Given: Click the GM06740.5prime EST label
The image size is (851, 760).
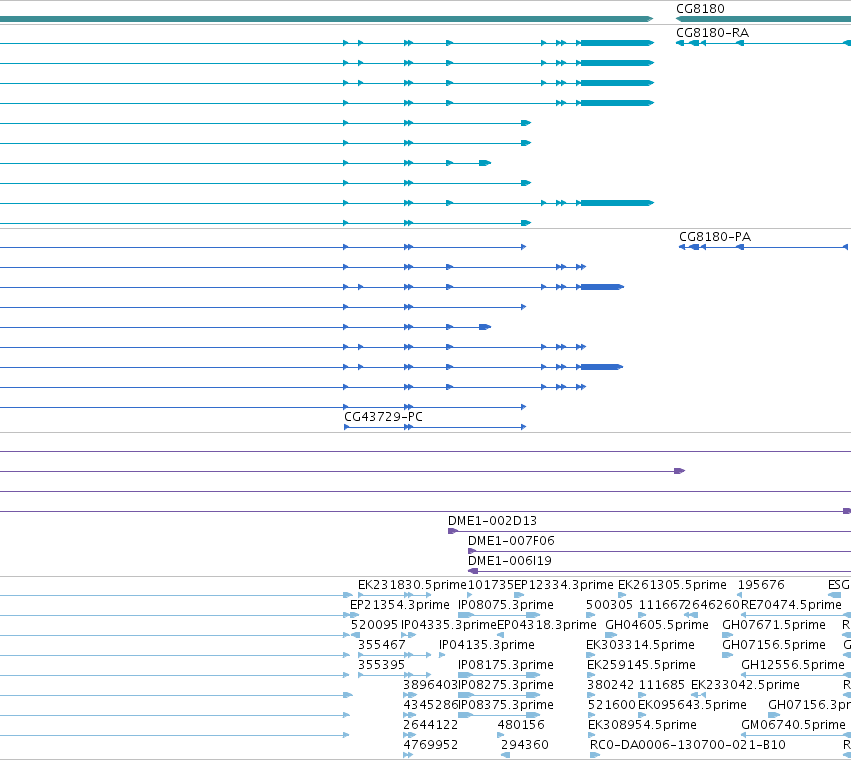Looking at the screenshot, I should coord(793,725).
